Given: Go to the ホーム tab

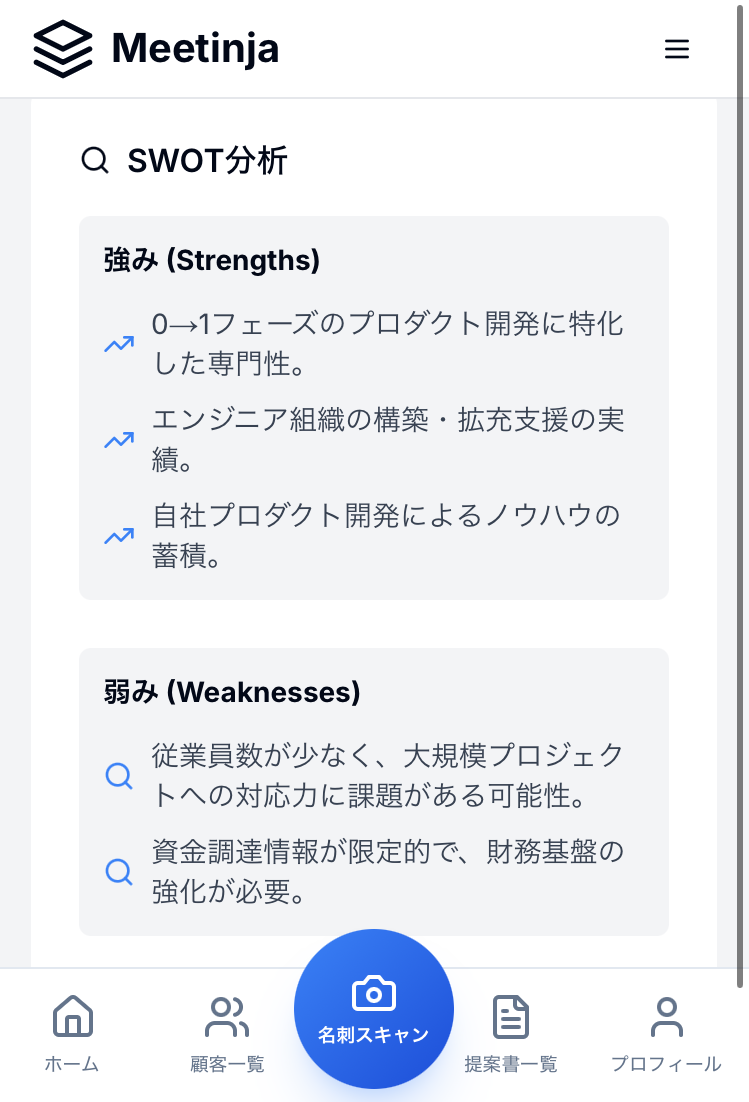Looking at the screenshot, I should click(x=72, y=1034).
